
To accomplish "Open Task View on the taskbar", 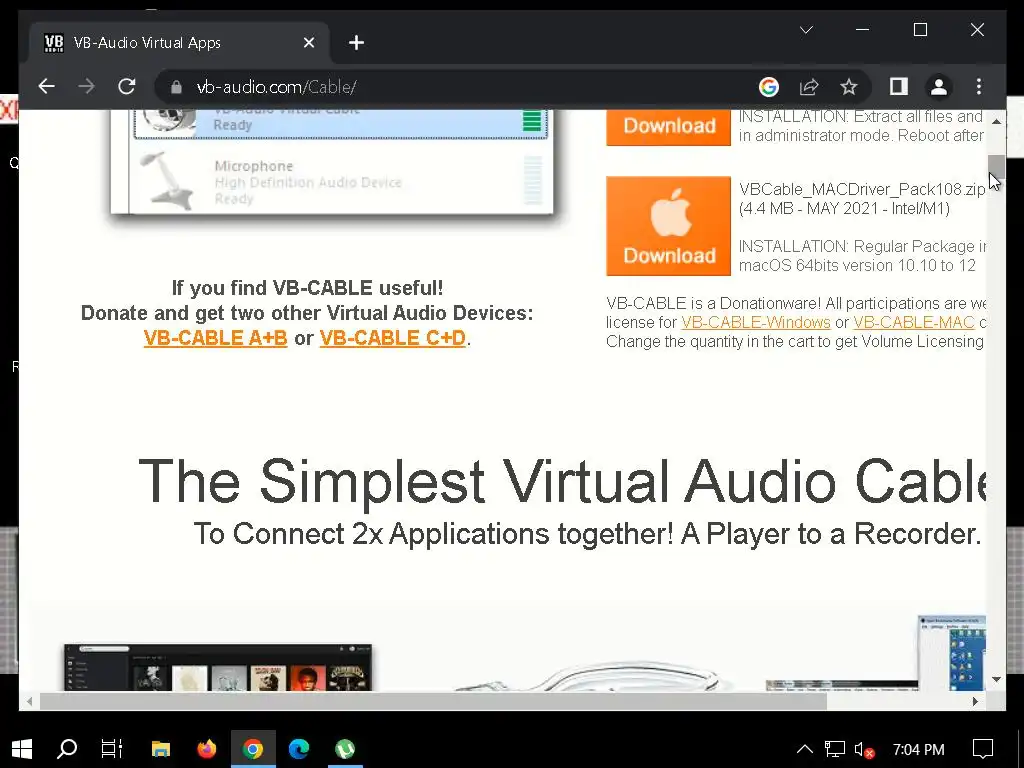I will click(x=112, y=748).
